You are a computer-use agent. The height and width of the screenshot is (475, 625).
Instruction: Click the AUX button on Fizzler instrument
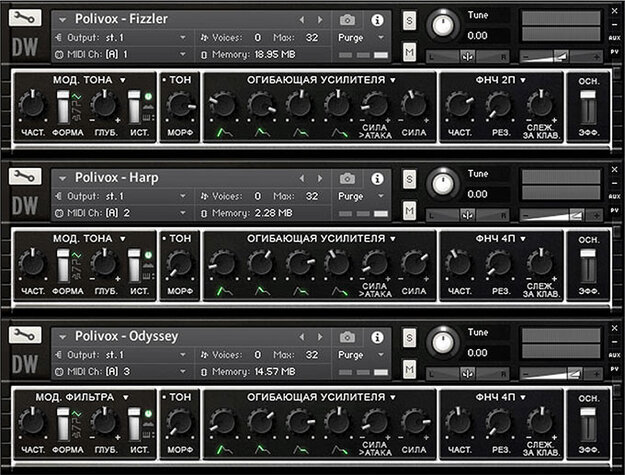pyautogui.click(x=614, y=38)
